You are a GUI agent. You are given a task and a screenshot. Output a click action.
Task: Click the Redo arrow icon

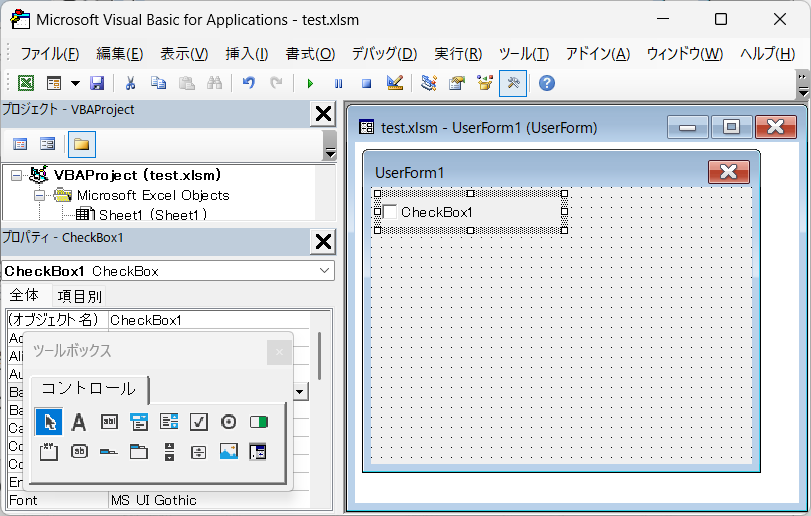277,83
